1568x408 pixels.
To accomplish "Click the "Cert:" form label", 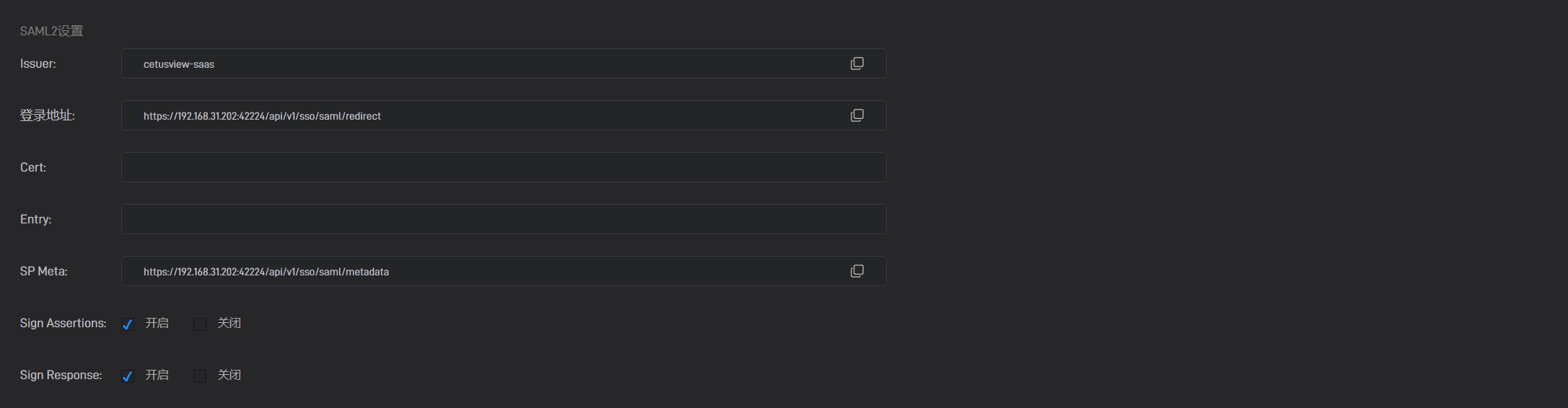I will coord(32,167).
